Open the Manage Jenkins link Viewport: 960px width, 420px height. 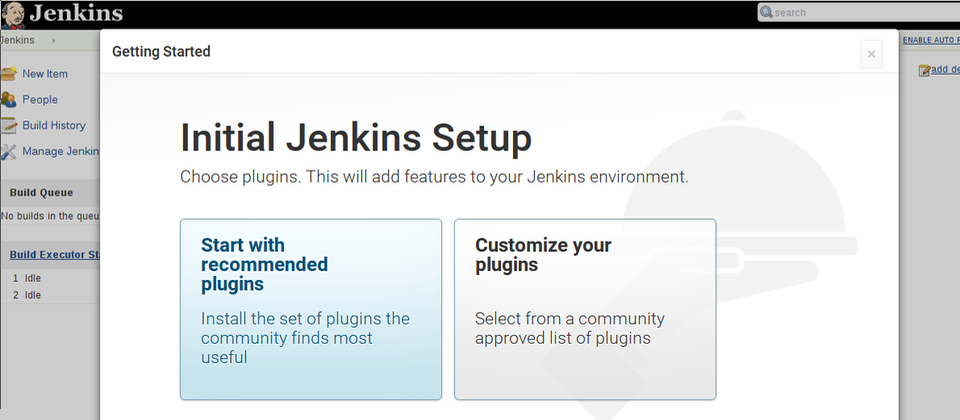(x=61, y=151)
